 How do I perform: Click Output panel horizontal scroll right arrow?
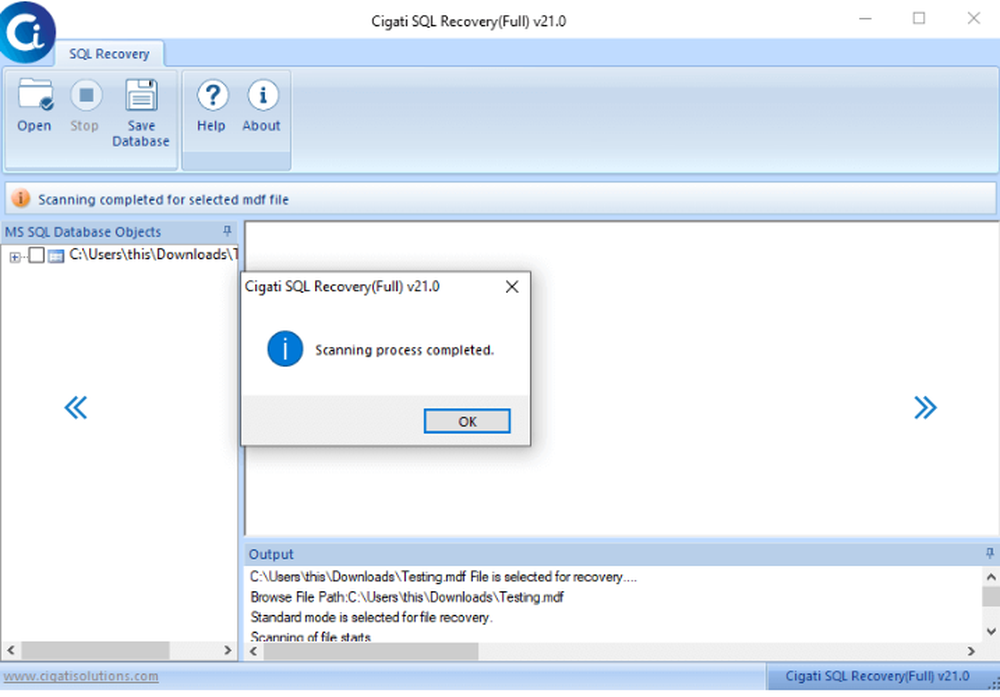click(971, 651)
